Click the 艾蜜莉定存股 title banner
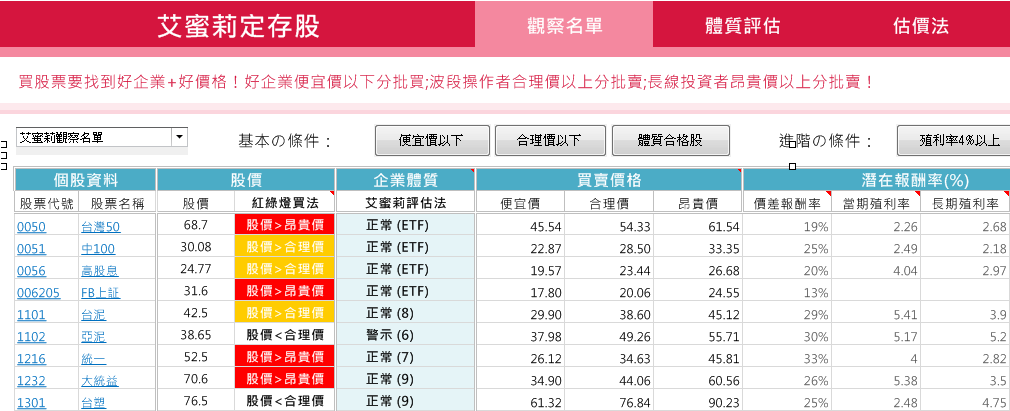Image resolution: width=1010 pixels, height=411 pixels. coord(238,25)
